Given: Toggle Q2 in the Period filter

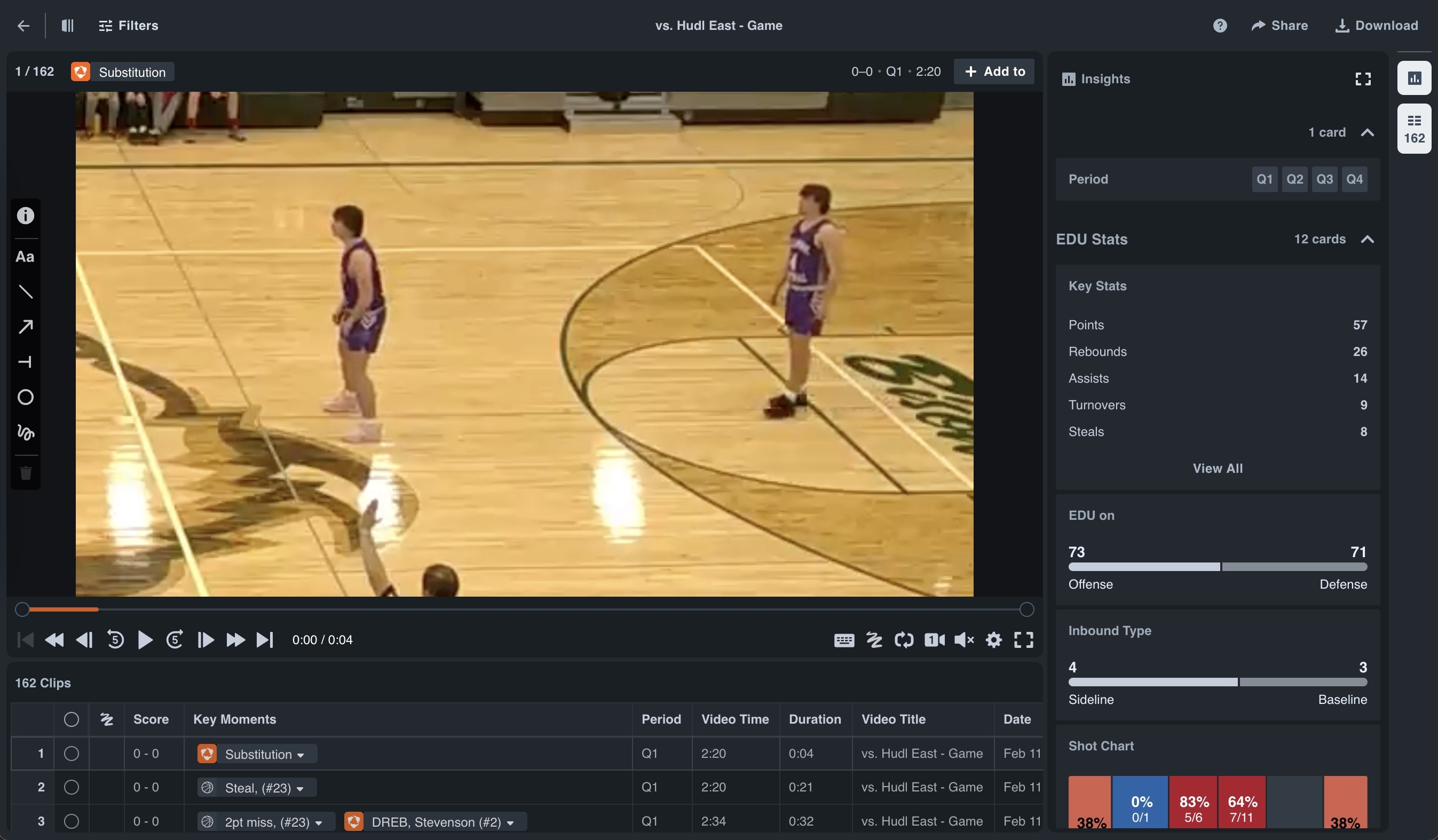Looking at the screenshot, I should 1295,179.
